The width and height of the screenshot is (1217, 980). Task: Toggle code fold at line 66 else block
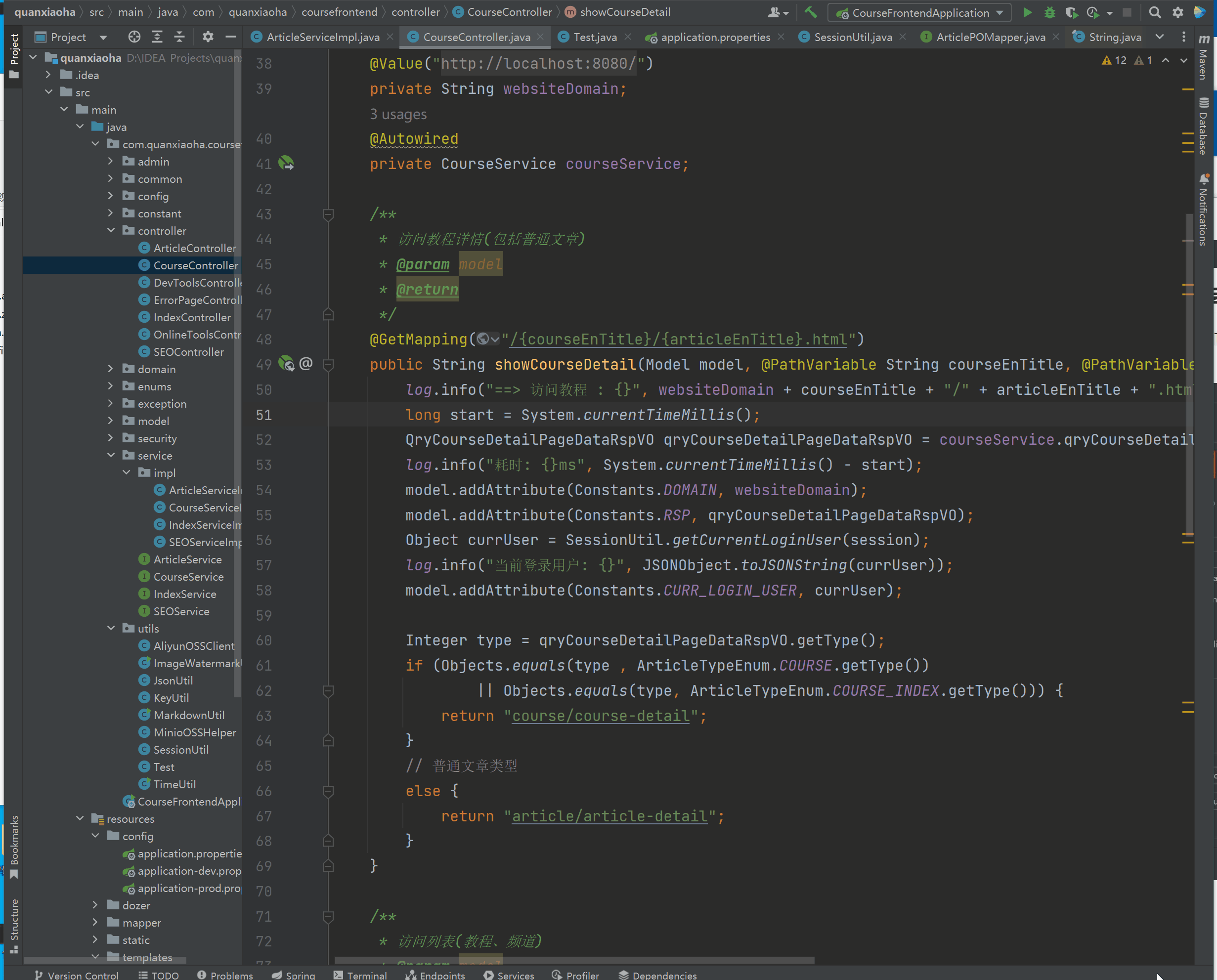pos(328,791)
